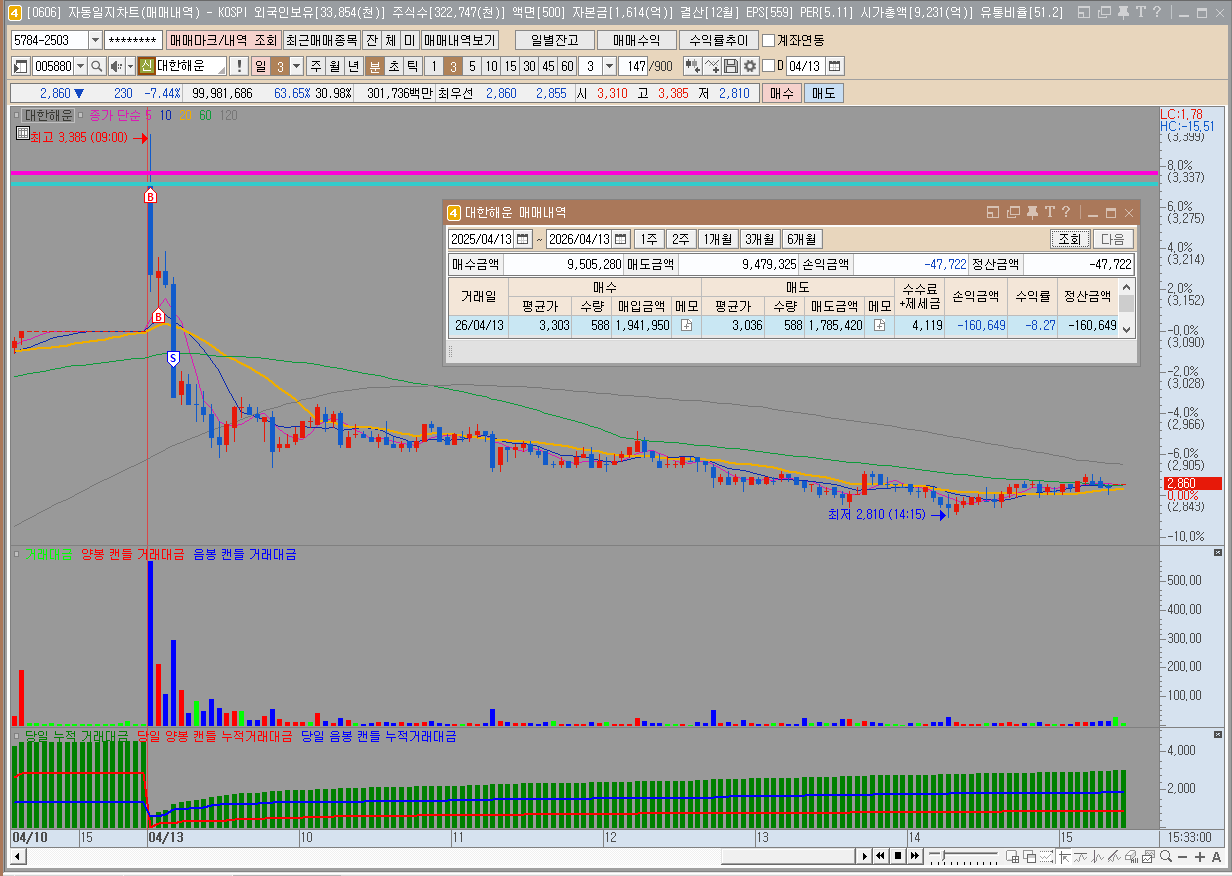Viewport: 1232px width, 876px height.
Task: Click the plus zoom-in icon at bottom
Action: point(1200,857)
